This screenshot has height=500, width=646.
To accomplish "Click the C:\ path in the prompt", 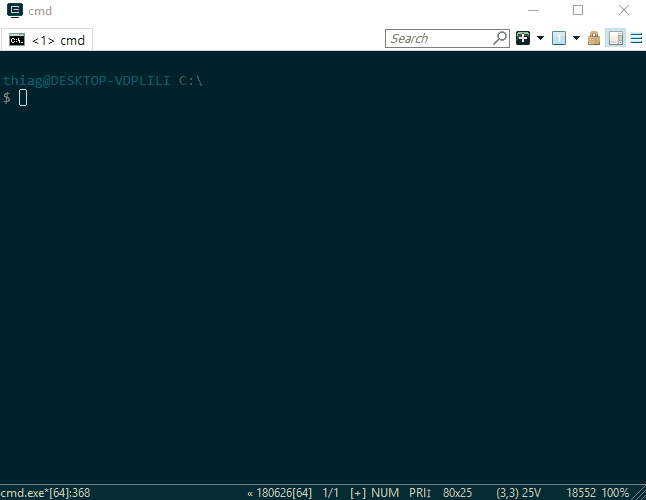I will tap(191, 80).
